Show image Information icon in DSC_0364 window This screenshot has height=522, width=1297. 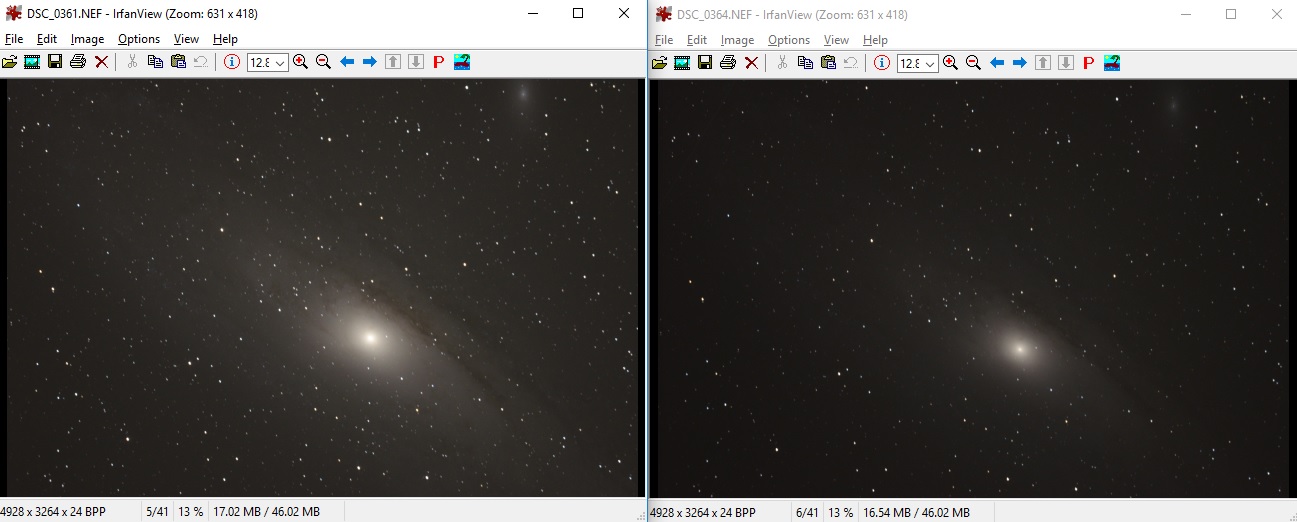(x=882, y=62)
